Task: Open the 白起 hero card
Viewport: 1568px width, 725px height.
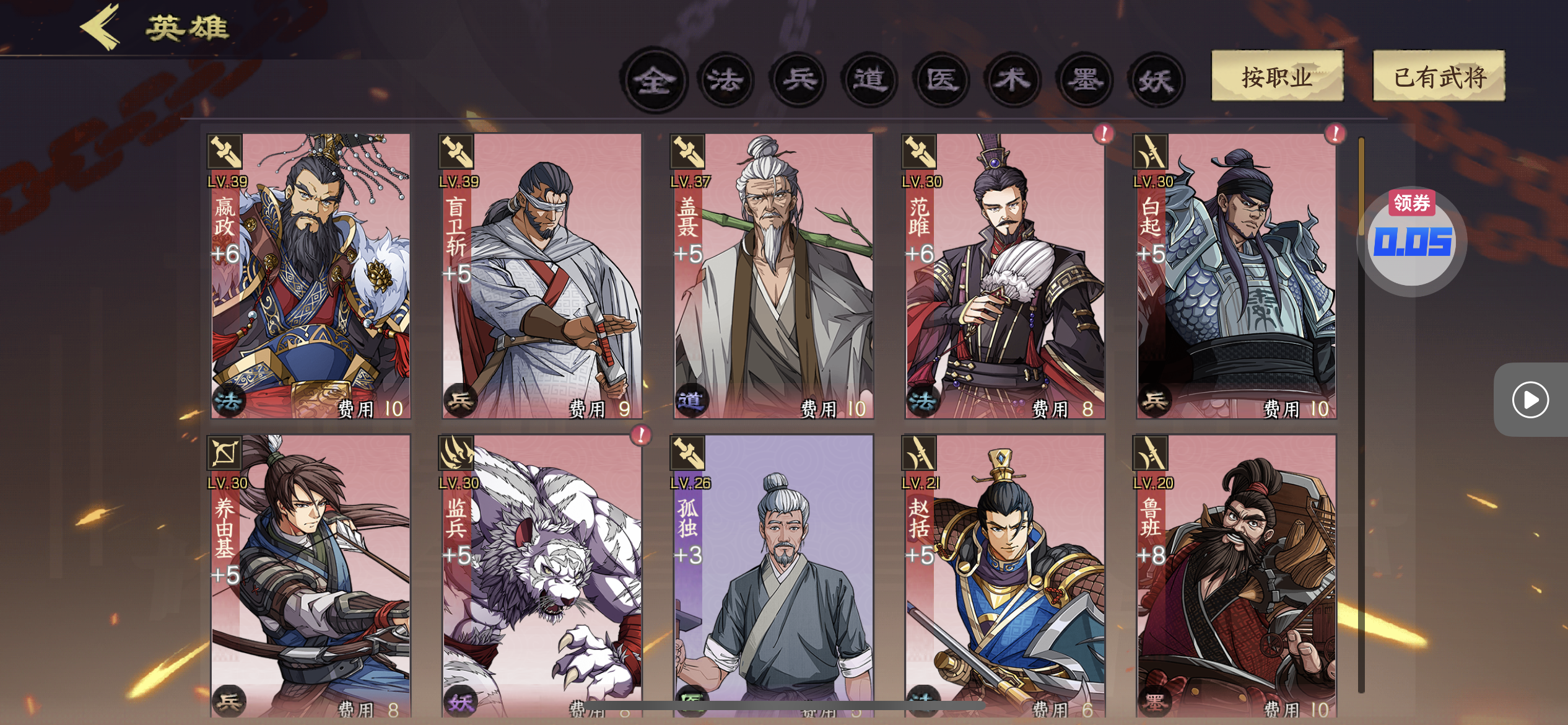Action: [1236, 276]
